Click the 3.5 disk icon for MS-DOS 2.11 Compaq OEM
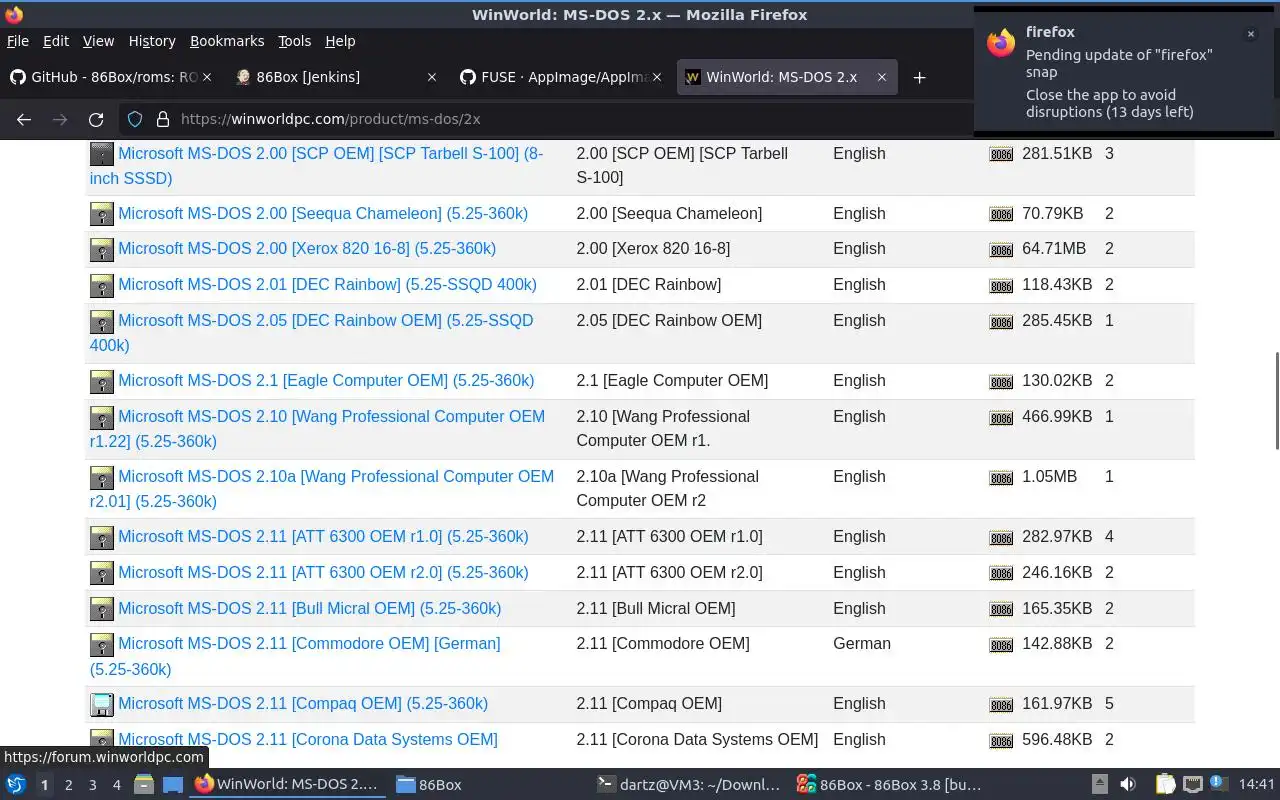This screenshot has width=1280, height=800. [x=102, y=704]
